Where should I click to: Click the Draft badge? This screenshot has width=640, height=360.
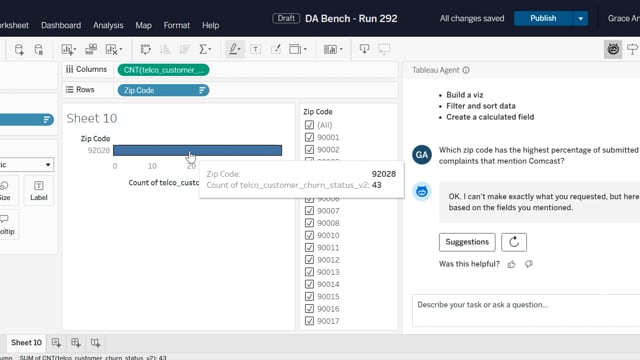pyautogui.click(x=286, y=18)
